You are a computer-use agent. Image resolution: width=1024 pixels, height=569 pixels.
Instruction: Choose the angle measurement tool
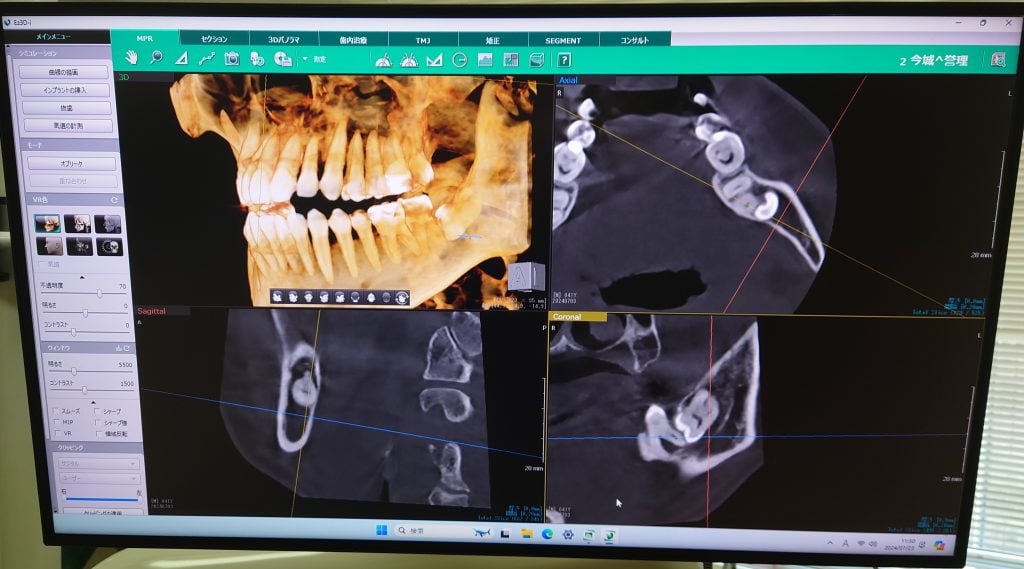181,59
